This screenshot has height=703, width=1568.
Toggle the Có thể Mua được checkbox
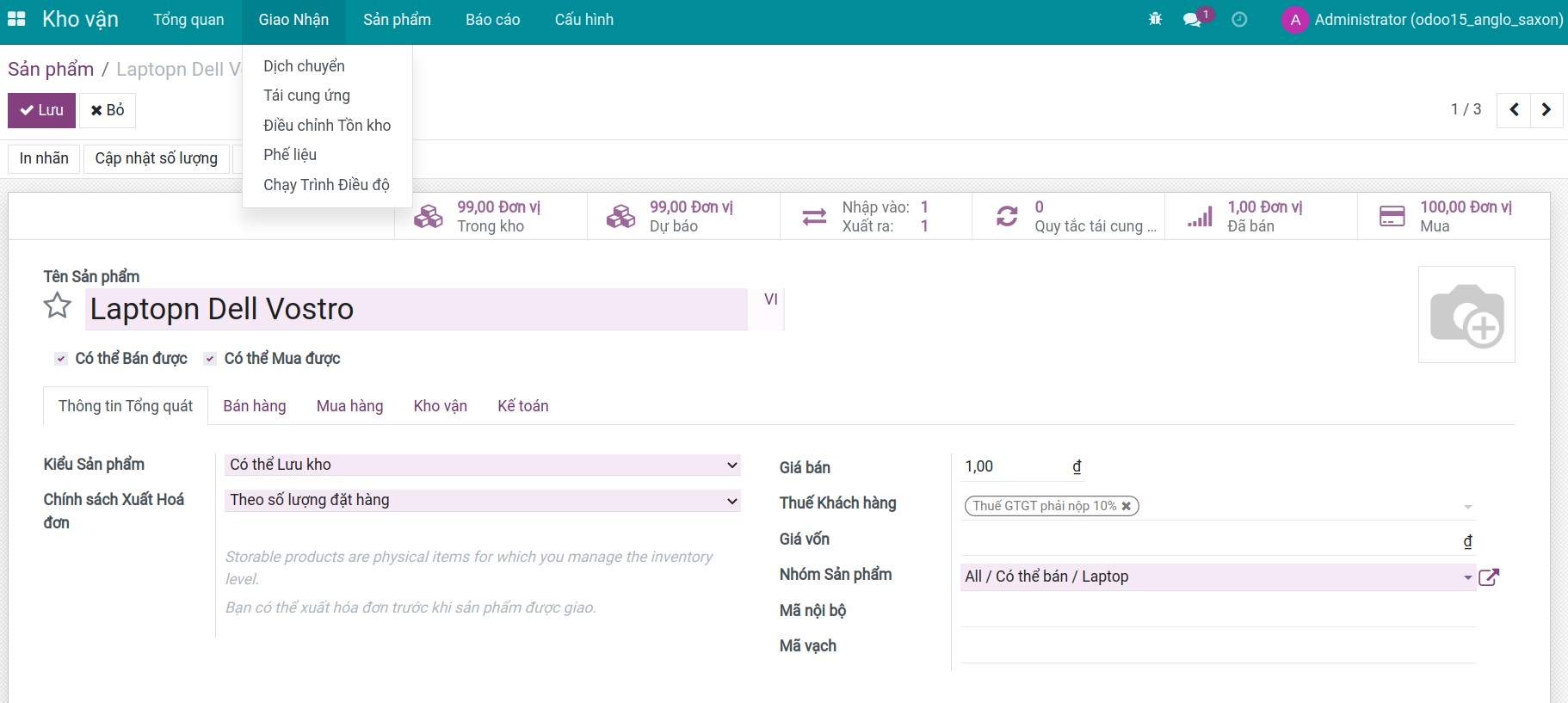pos(210,359)
